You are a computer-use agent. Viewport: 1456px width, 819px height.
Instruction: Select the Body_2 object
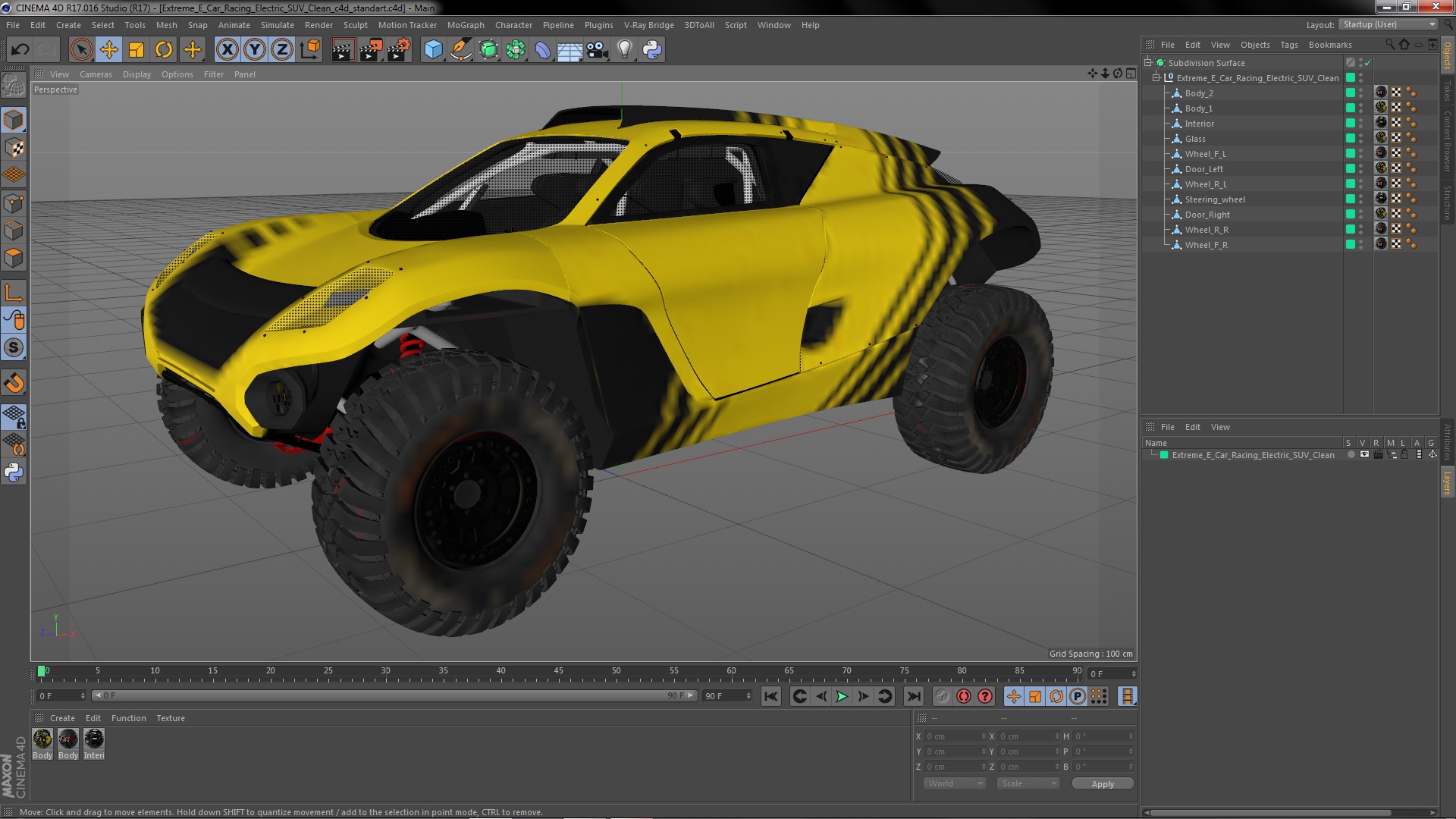tap(1199, 93)
